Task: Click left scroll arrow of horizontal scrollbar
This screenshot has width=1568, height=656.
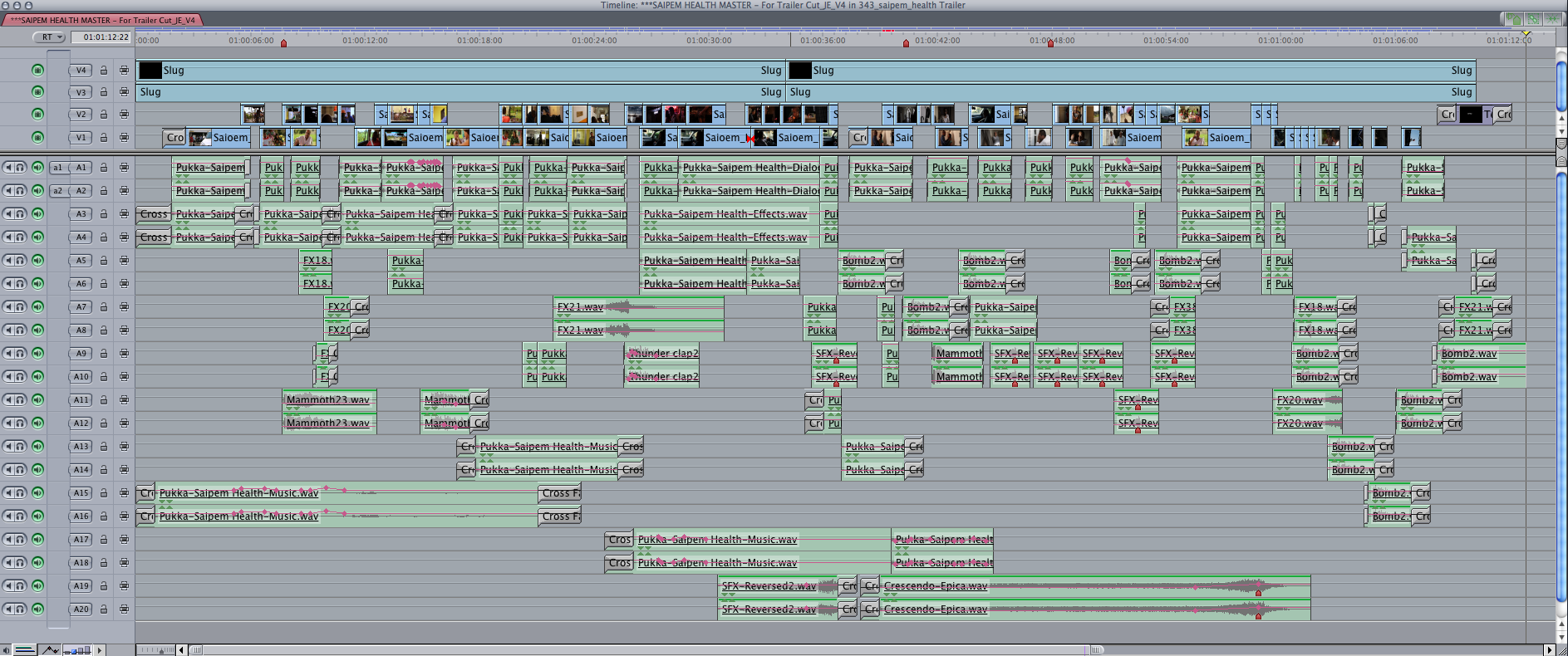Action: pyautogui.click(x=181, y=650)
